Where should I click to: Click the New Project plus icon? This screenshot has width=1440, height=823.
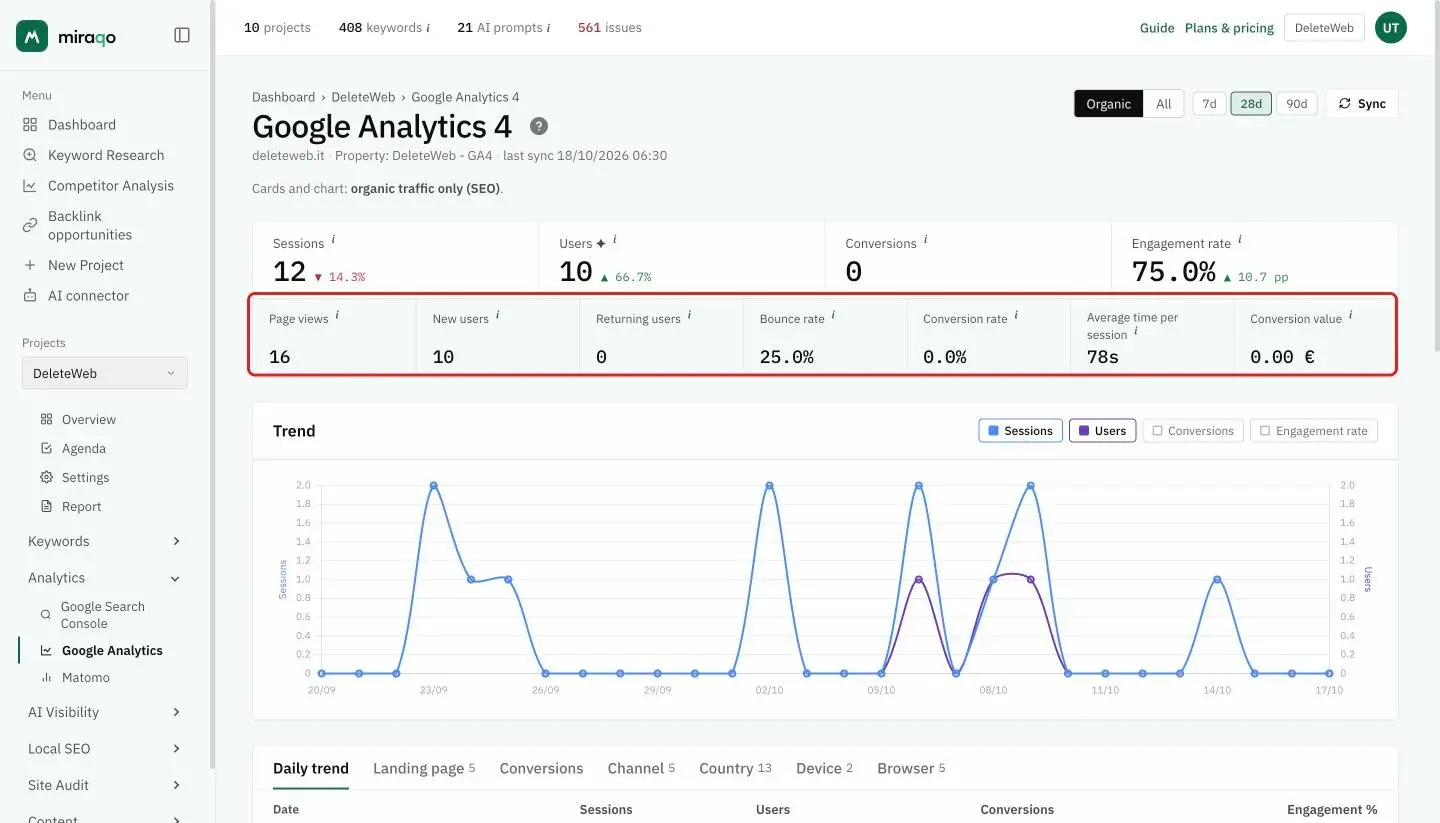[x=29, y=265]
